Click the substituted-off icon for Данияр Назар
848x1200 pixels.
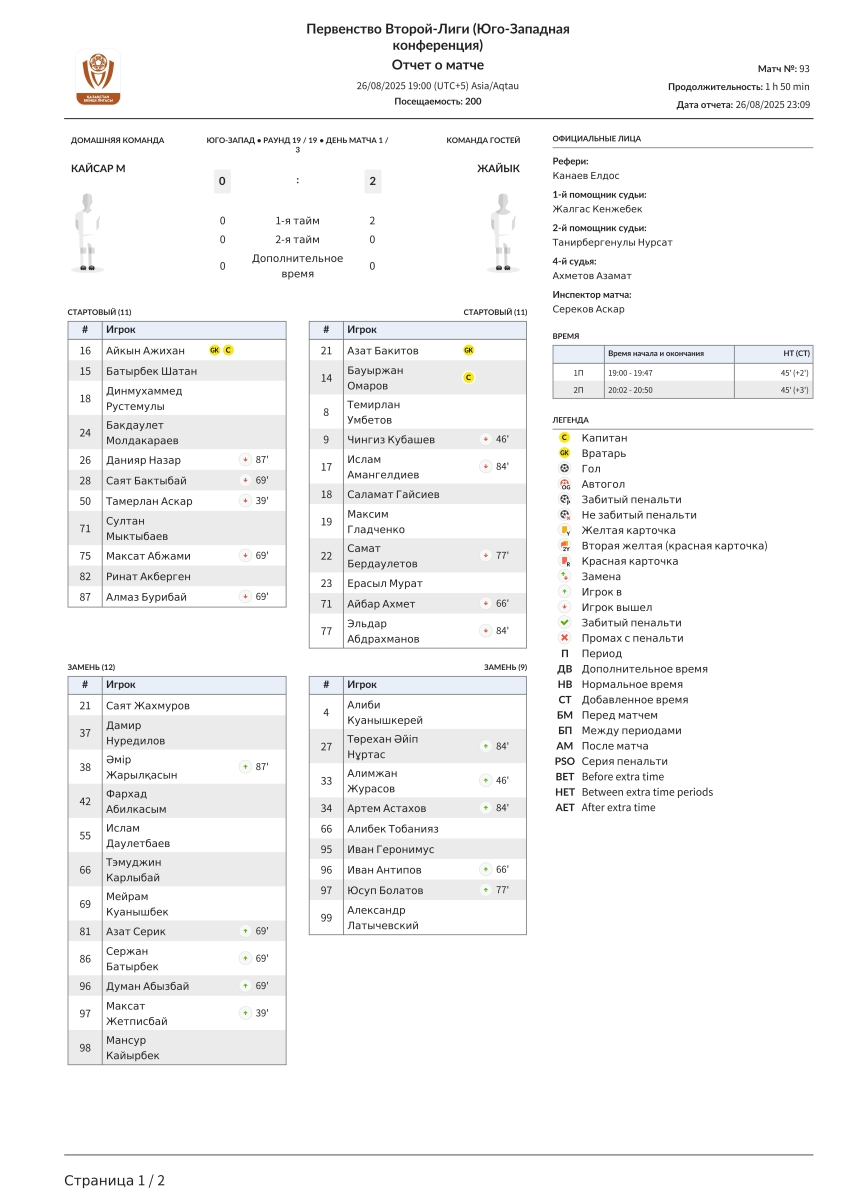(x=245, y=460)
